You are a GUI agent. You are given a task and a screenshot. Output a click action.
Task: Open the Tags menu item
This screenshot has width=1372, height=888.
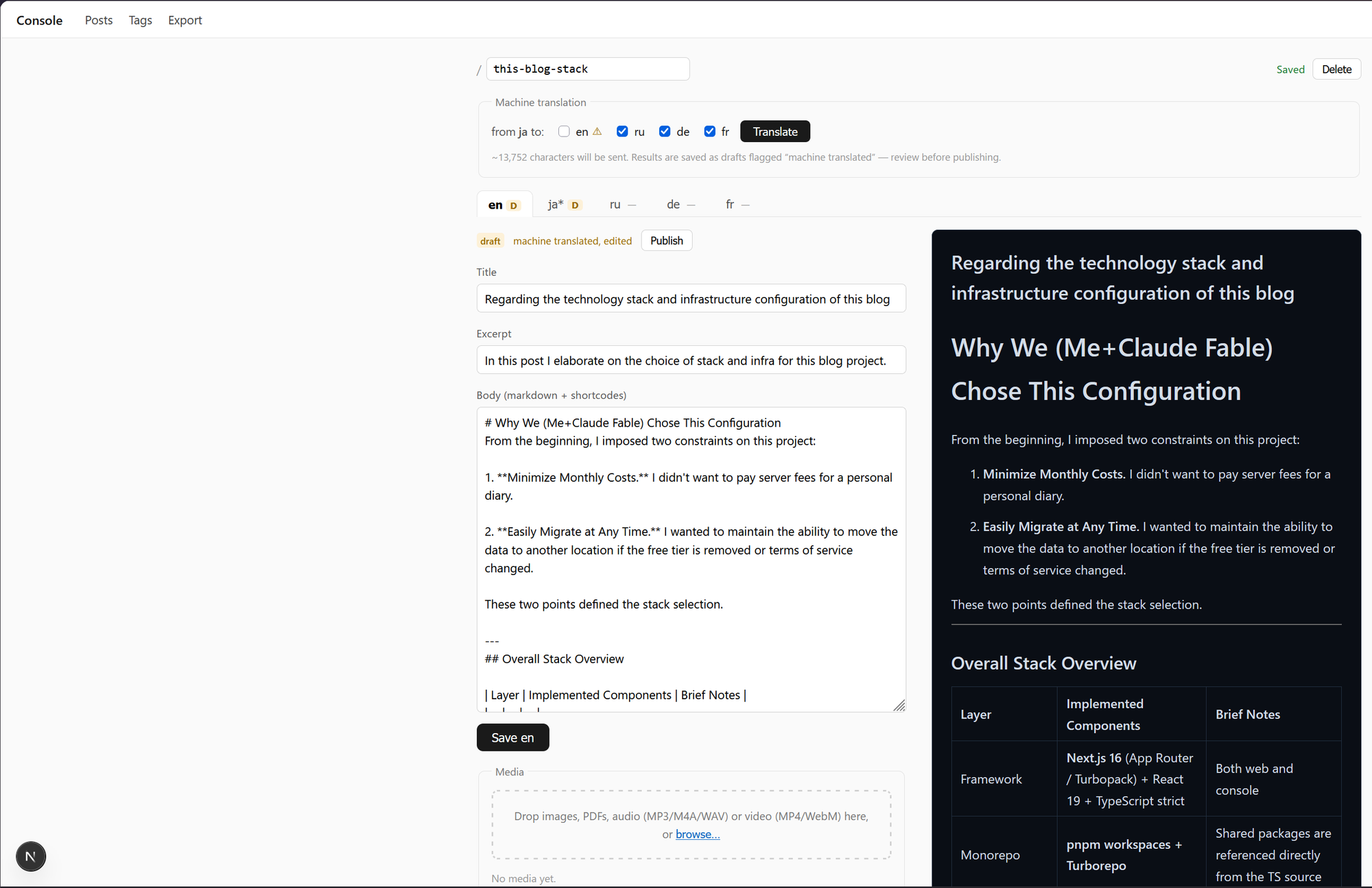pyautogui.click(x=141, y=20)
